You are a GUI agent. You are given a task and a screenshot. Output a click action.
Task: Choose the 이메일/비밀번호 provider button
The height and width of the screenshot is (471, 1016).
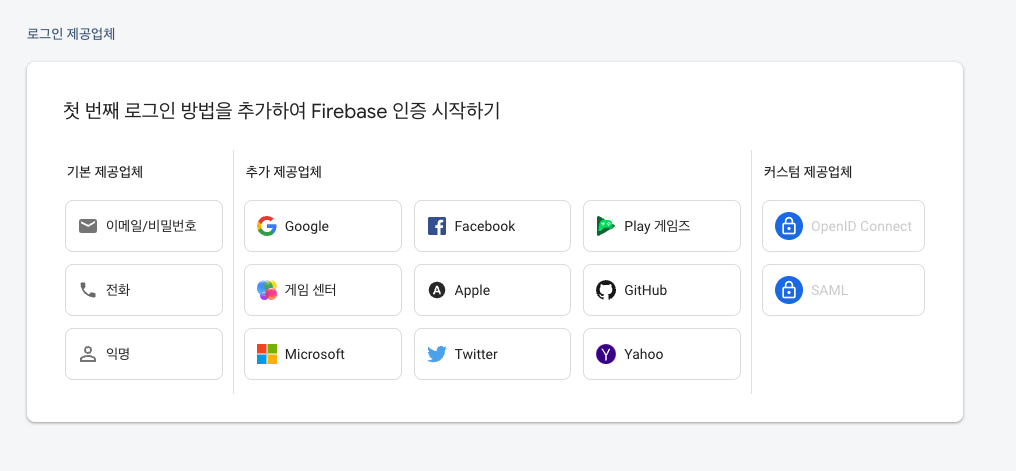(144, 226)
